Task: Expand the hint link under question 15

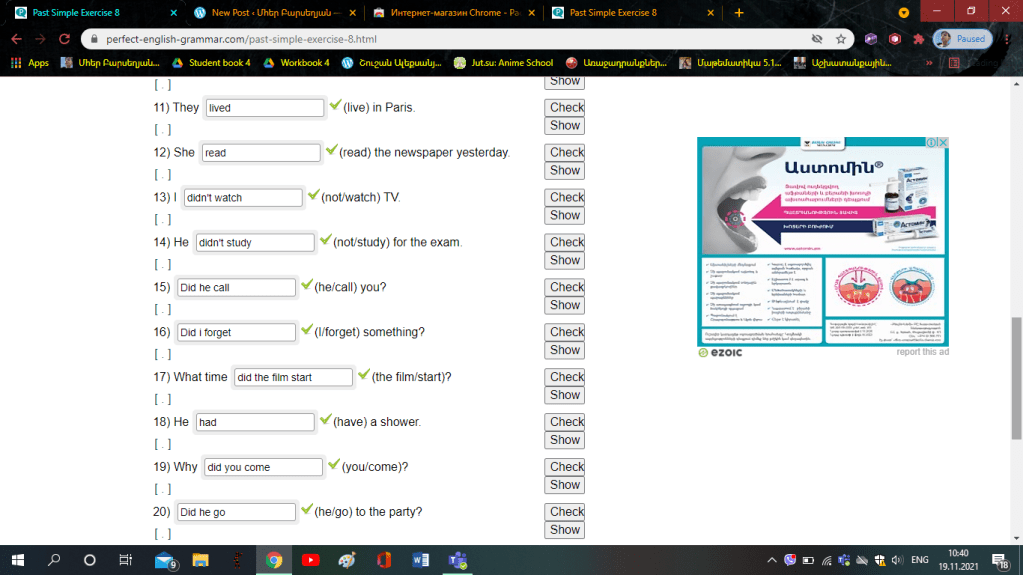Action: point(162,309)
